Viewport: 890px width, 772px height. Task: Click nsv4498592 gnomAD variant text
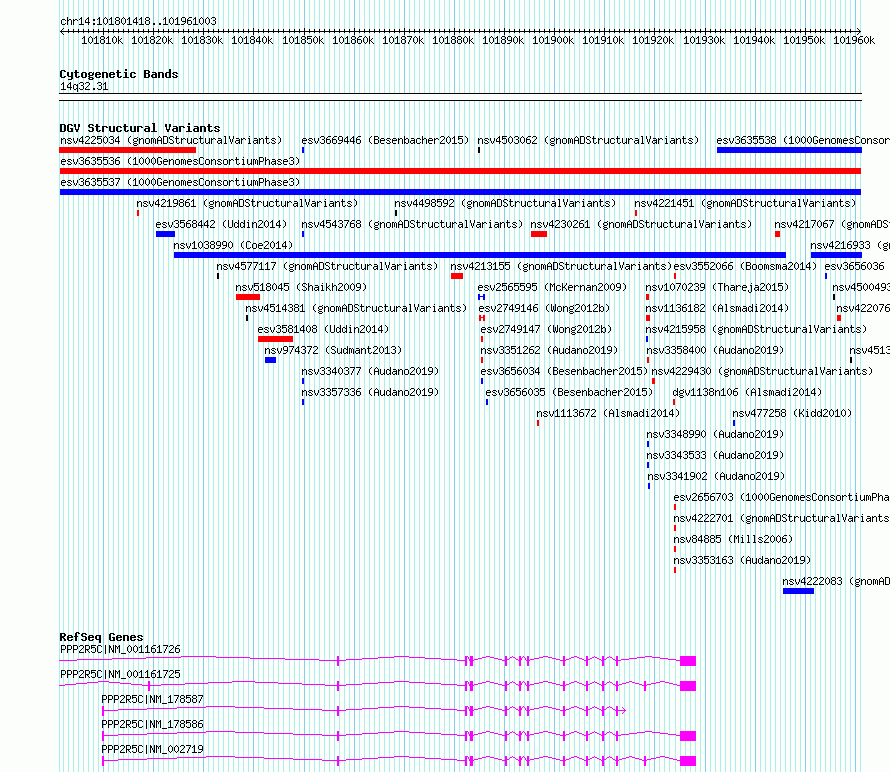pyautogui.click(x=505, y=203)
